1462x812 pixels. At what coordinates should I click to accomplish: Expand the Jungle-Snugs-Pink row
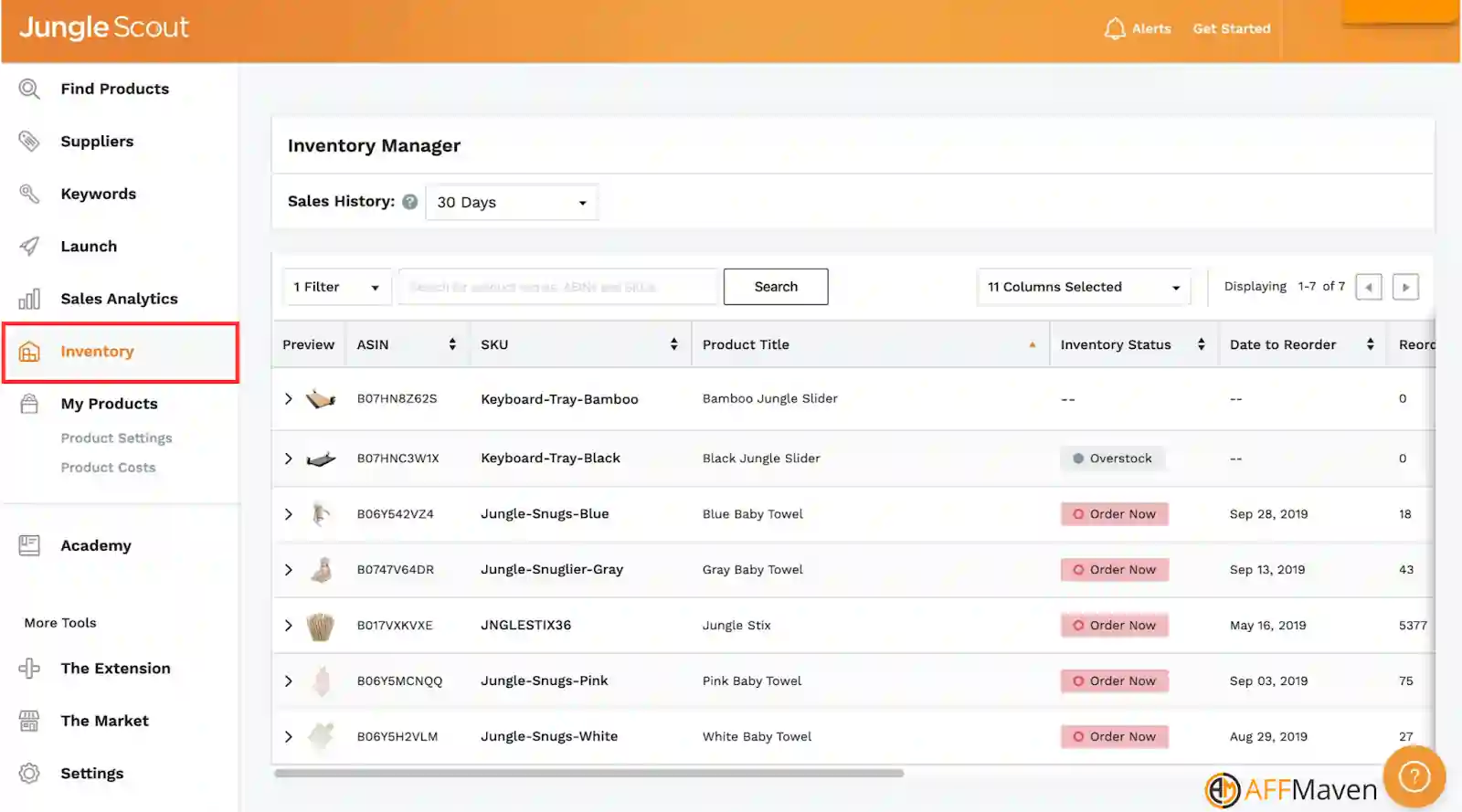(x=289, y=681)
